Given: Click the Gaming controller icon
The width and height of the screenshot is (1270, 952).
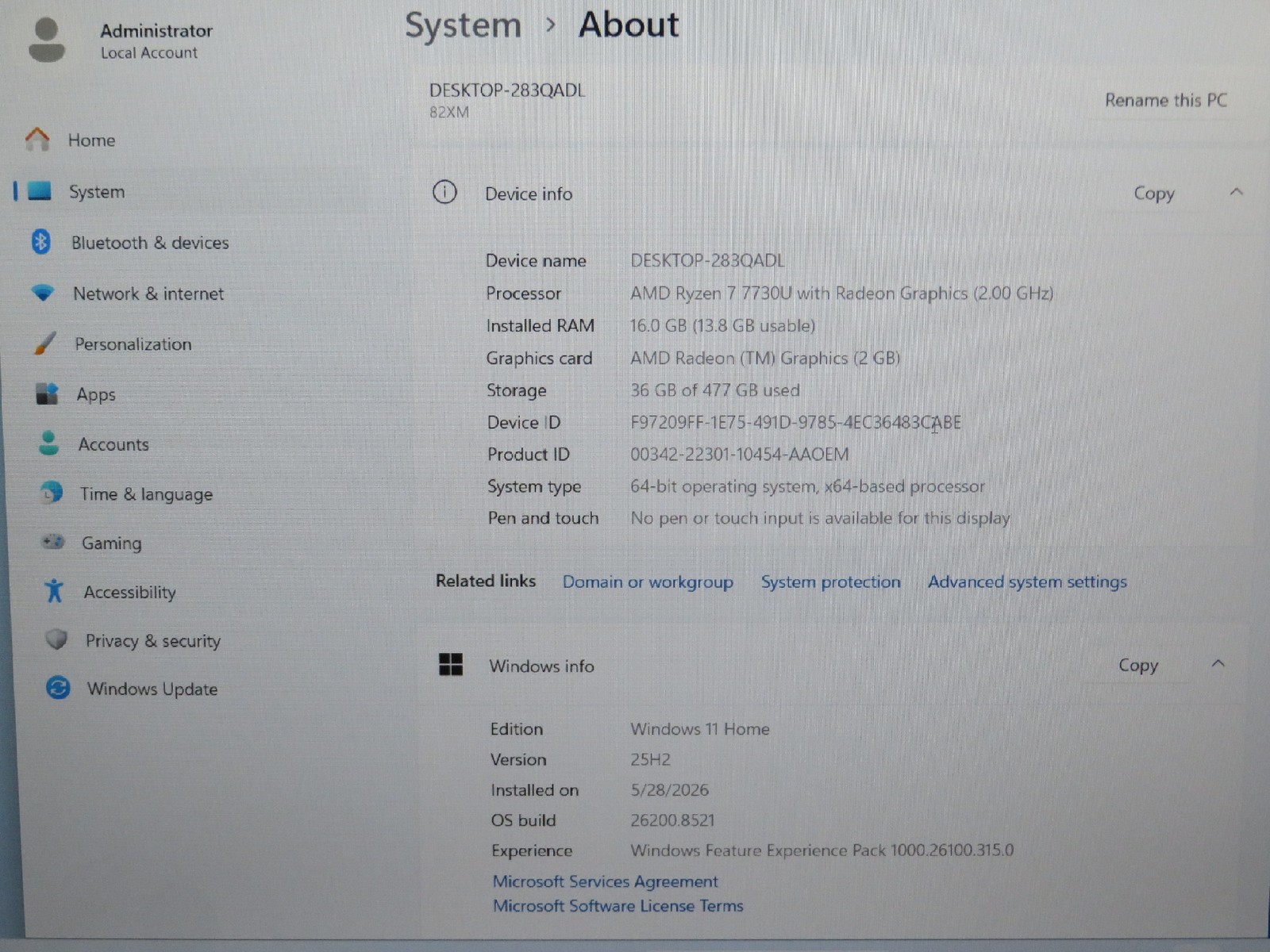Looking at the screenshot, I should 53,542.
